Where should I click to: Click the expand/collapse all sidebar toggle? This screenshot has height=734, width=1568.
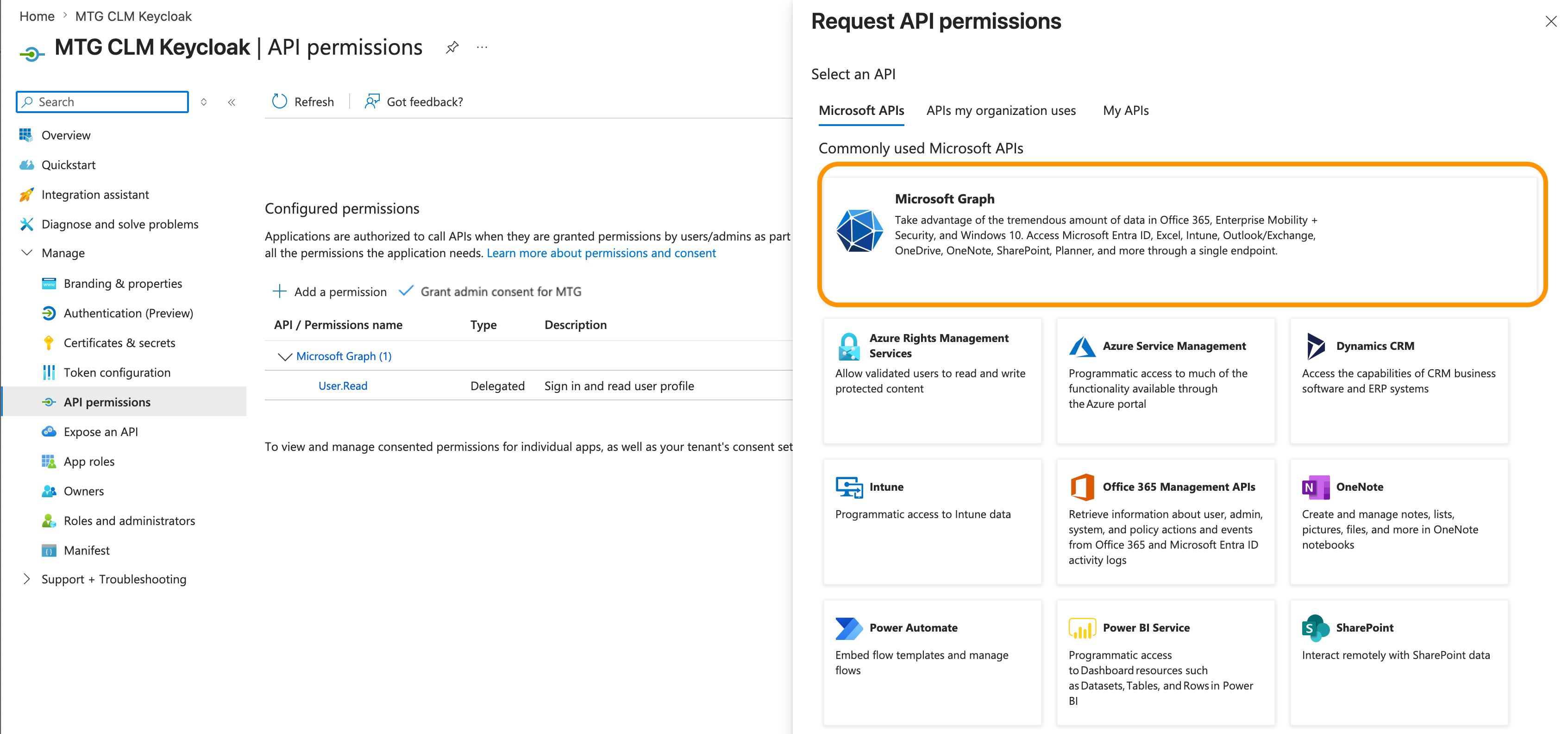point(204,102)
